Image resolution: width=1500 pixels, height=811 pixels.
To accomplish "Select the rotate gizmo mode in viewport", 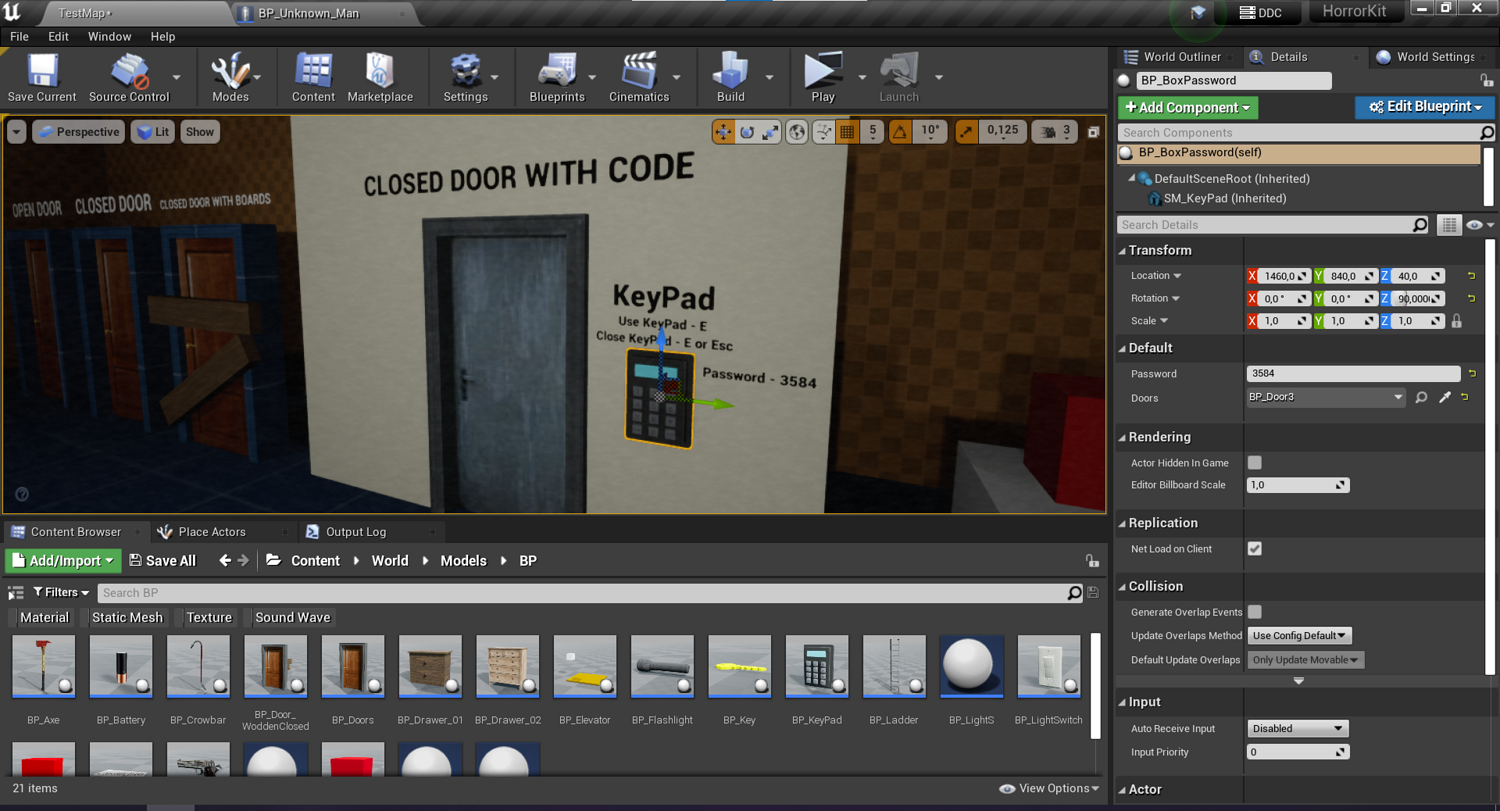I will click(x=747, y=131).
